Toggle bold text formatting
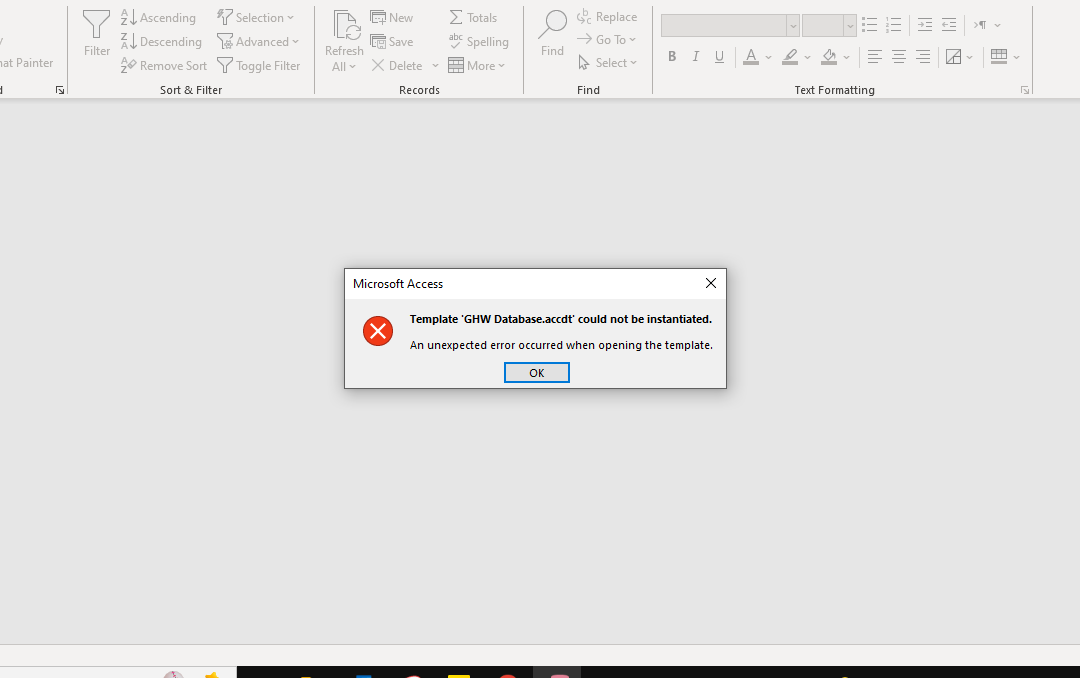The image size is (1080, 678). [x=672, y=56]
